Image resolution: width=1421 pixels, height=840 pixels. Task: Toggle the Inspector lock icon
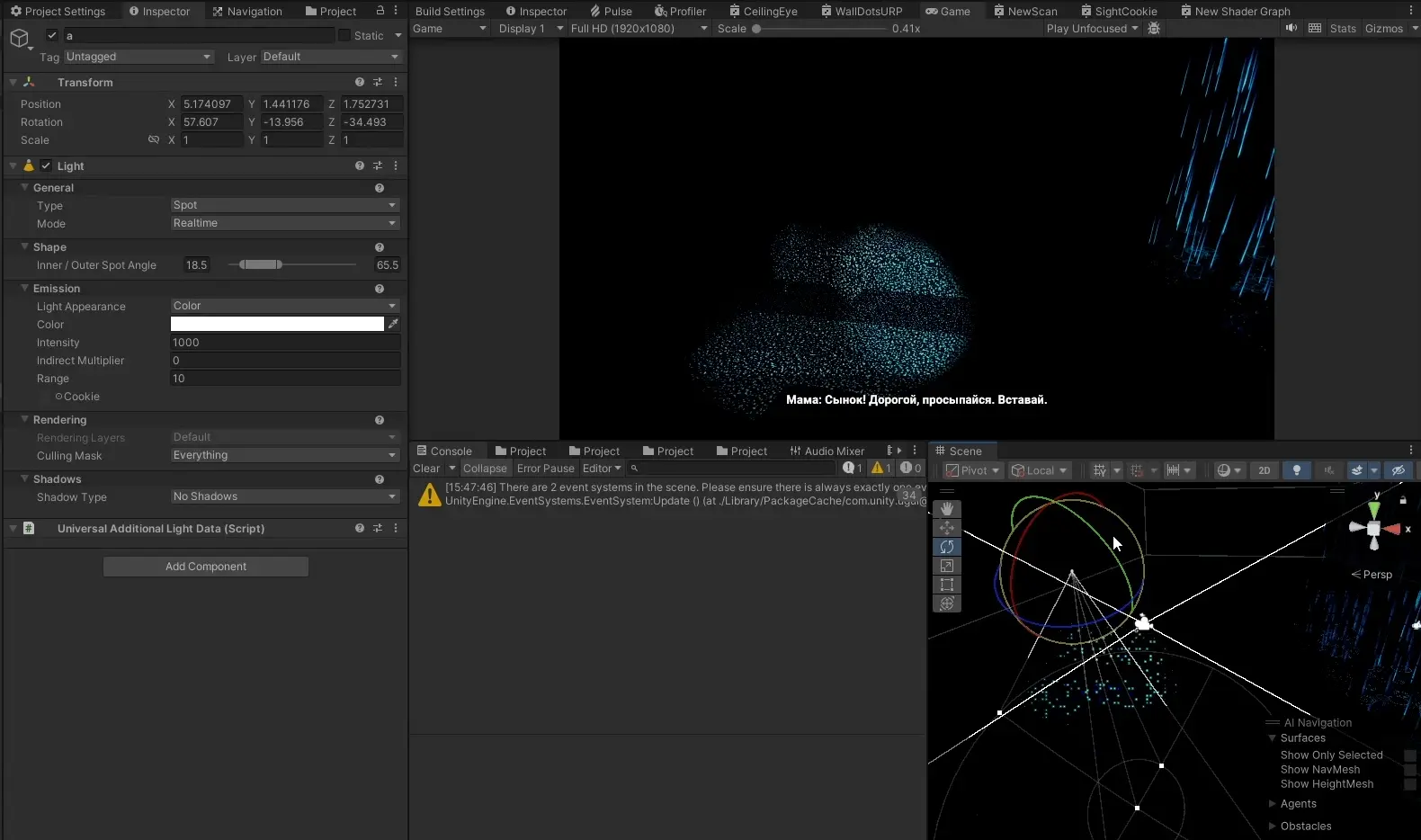point(380,11)
